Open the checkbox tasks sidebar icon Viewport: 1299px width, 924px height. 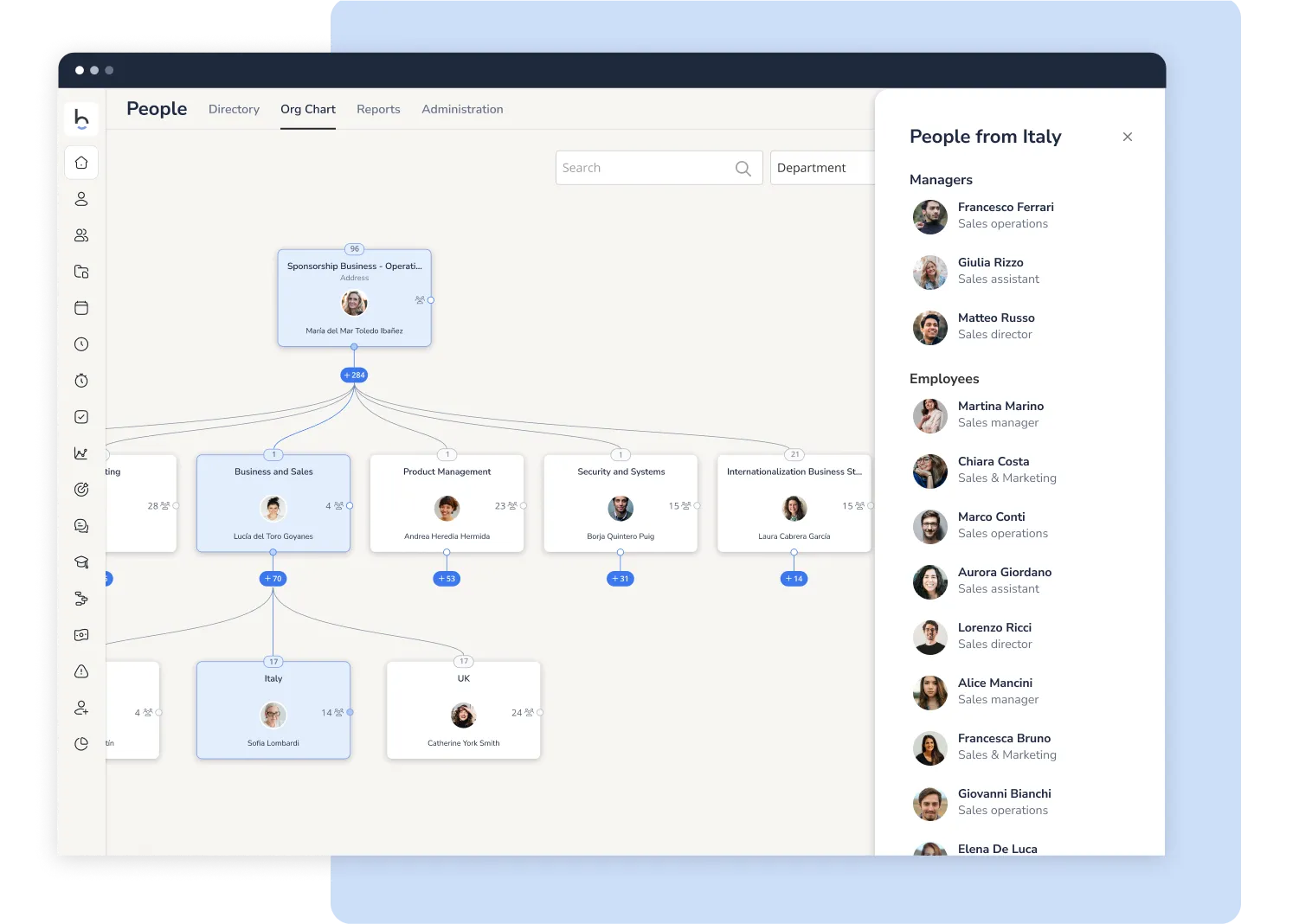(x=81, y=417)
